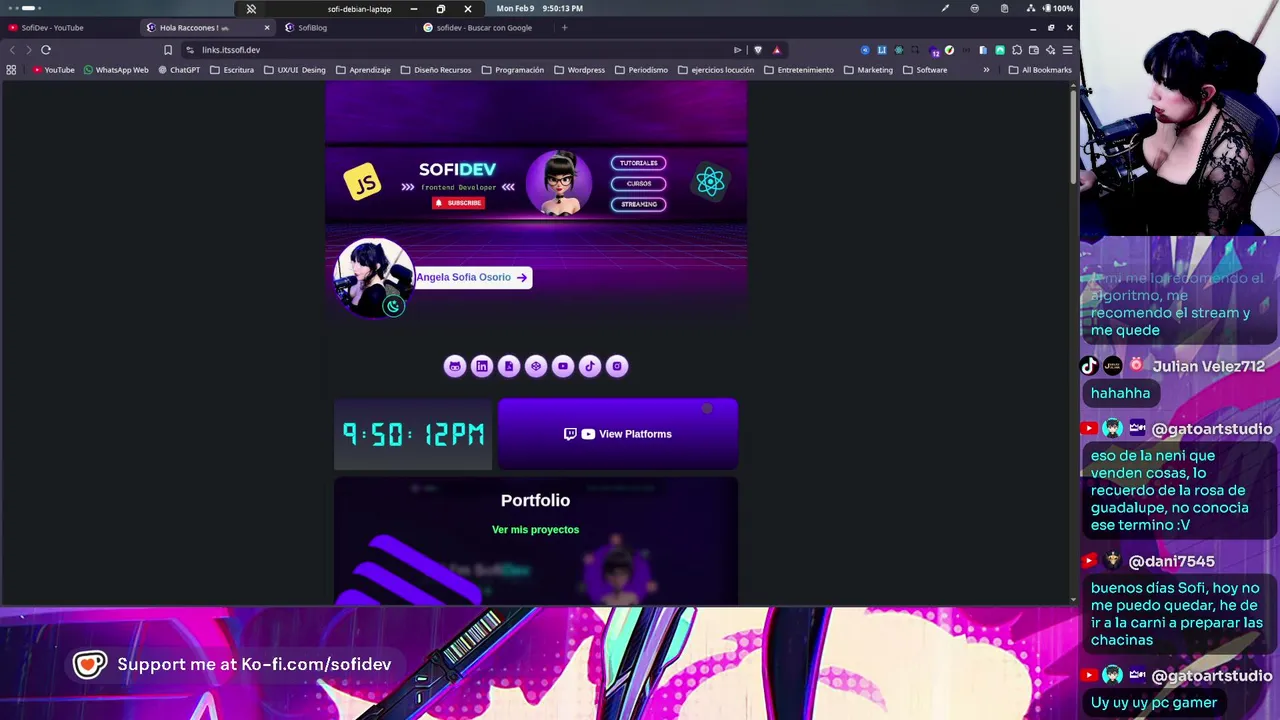Screen dimensions: 1280x720
Task: Open the Programación bookmarks folder
Action: point(513,70)
